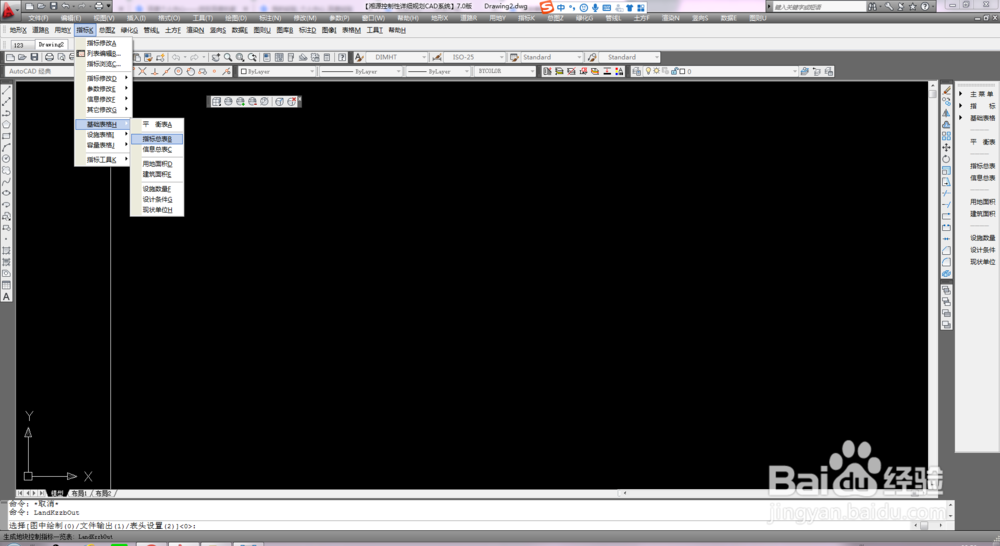This screenshot has height=546, width=1000.
Task: Select the Polygon tool in draw toolbar
Action: coord(6,124)
